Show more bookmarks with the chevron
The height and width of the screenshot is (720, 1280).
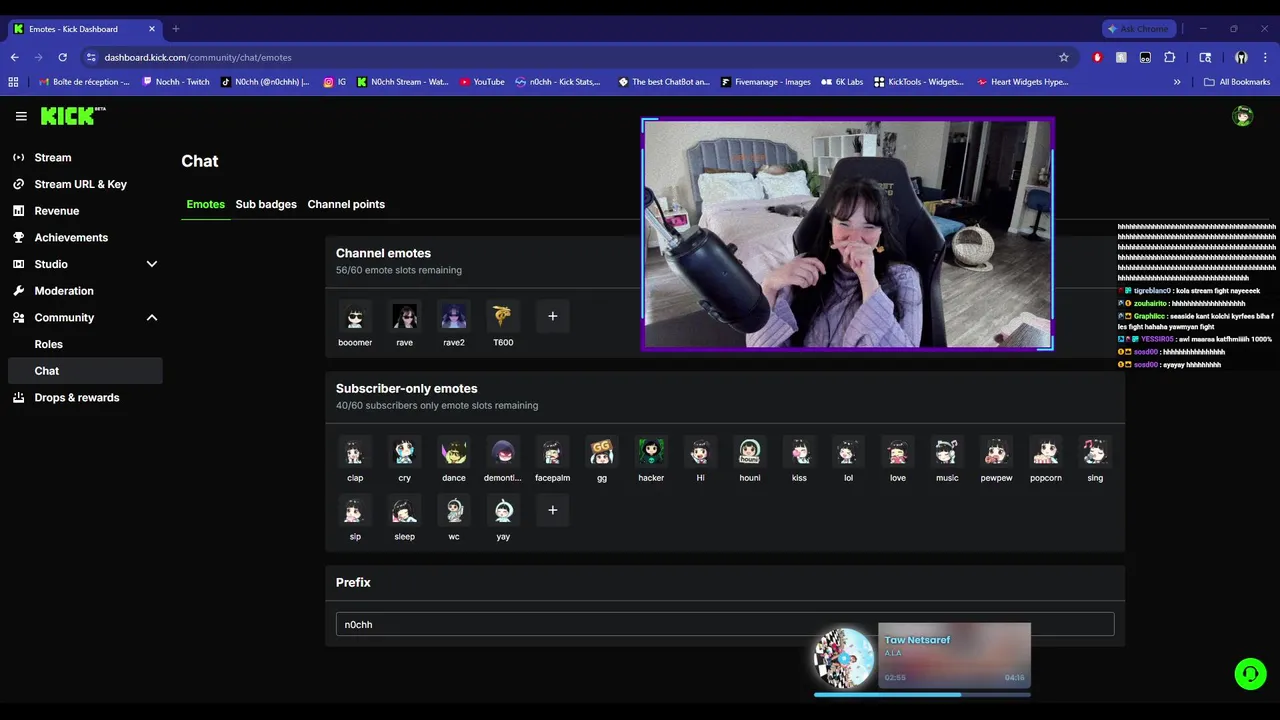click(x=1177, y=82)
